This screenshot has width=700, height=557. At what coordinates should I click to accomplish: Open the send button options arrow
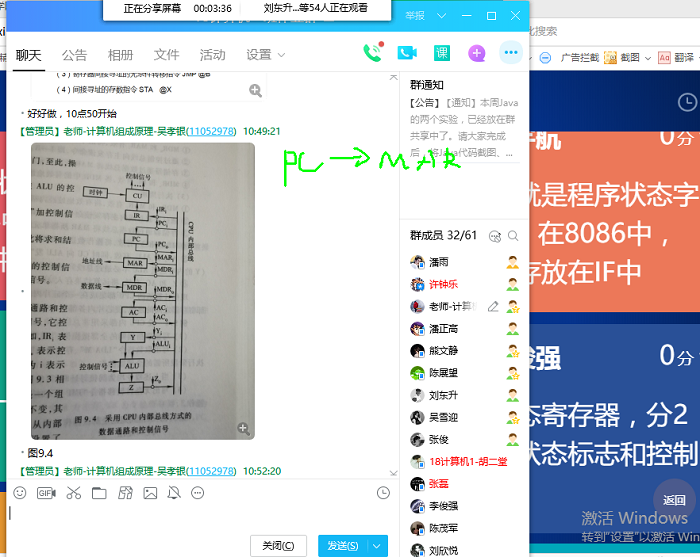(x=377, y=546)
